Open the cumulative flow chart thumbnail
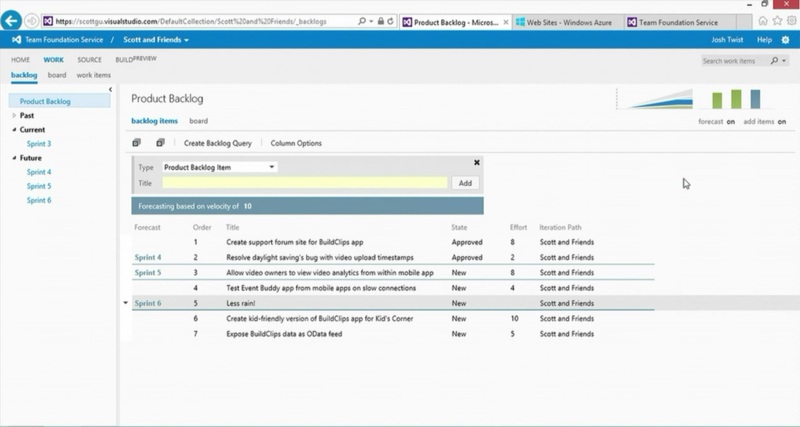The image size is (800, 427). (655, 98)
